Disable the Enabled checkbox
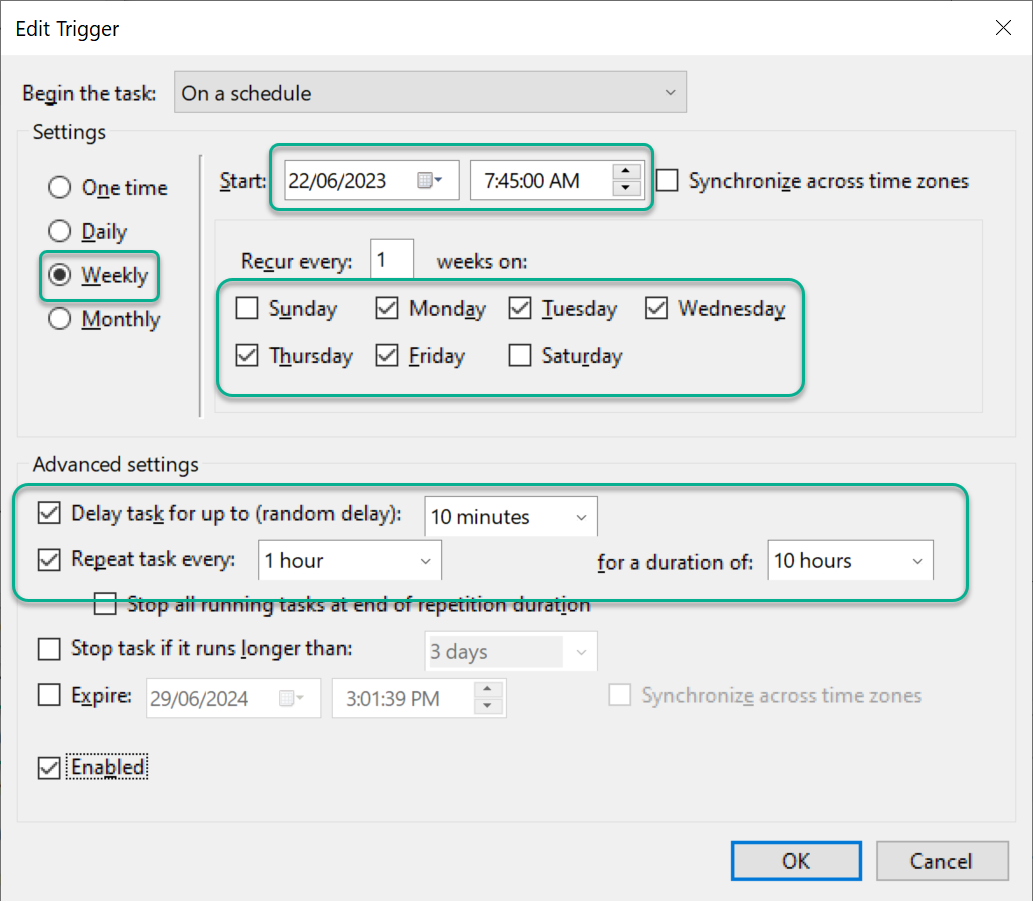The image size is (1033, 901). (49, 767)
